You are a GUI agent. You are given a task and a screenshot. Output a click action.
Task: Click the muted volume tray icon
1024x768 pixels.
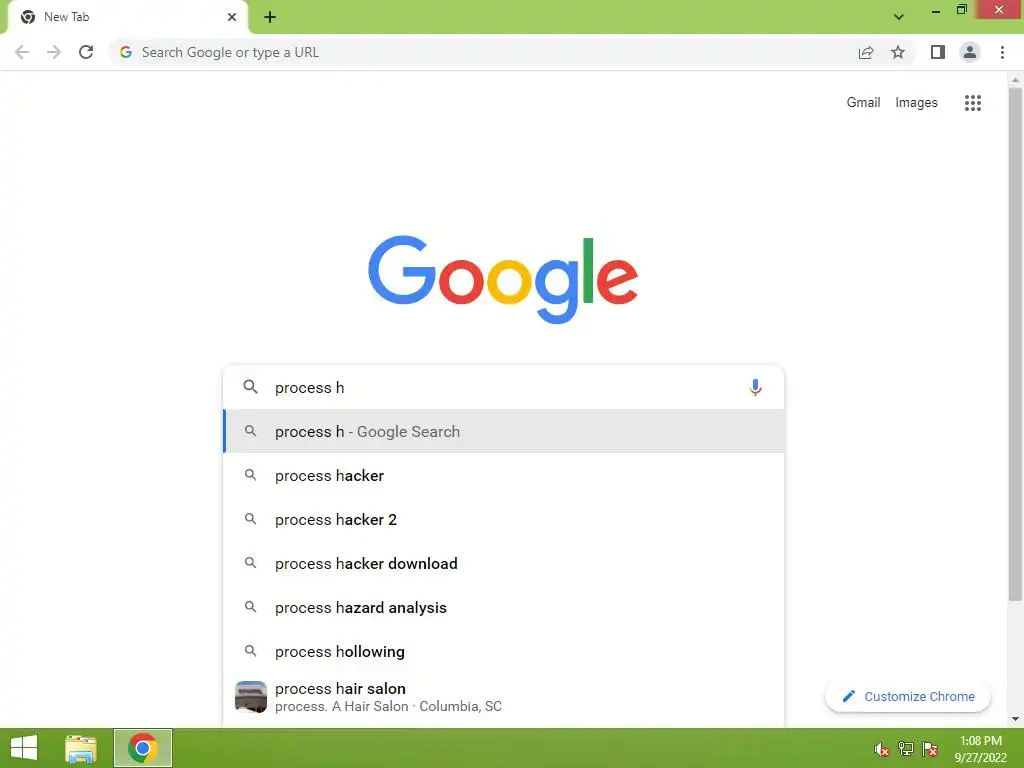pos(881,749)
